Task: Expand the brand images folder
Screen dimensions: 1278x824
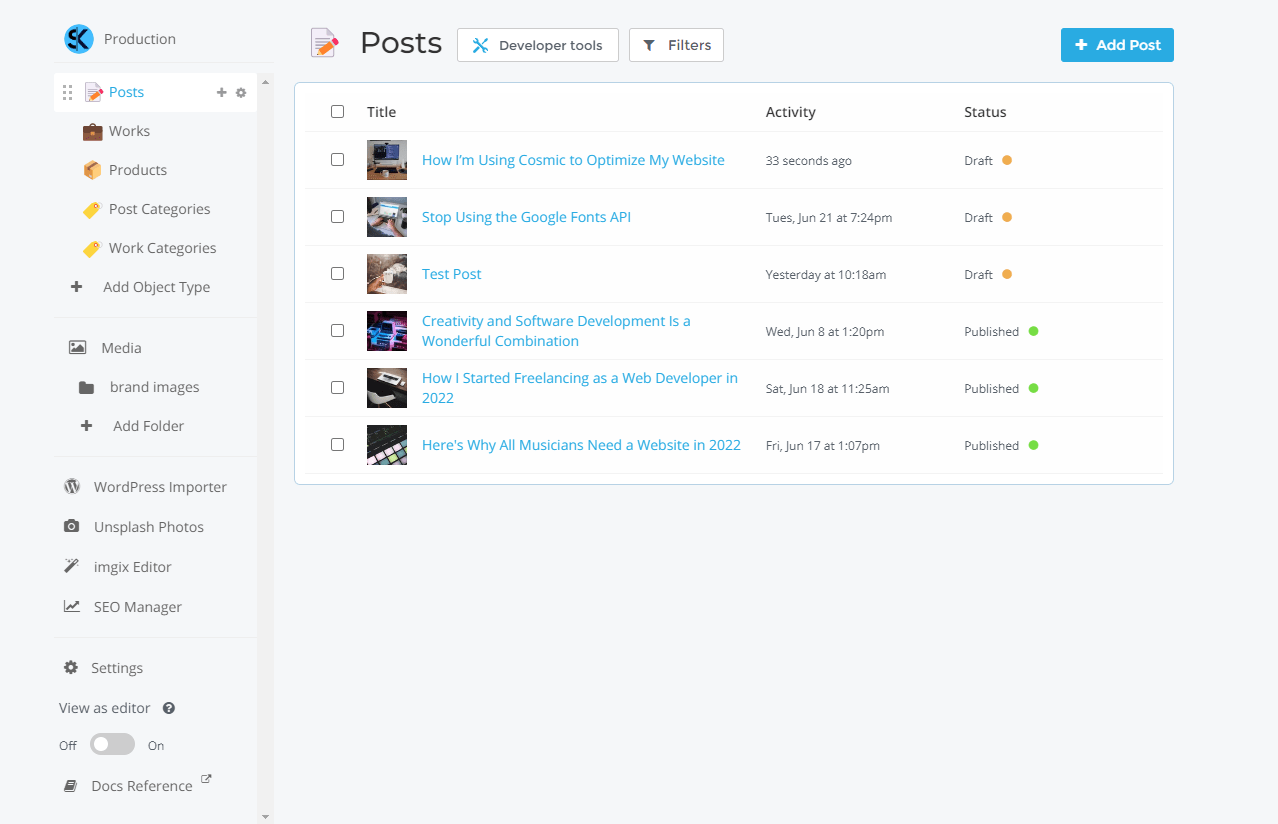Action: 154,387
